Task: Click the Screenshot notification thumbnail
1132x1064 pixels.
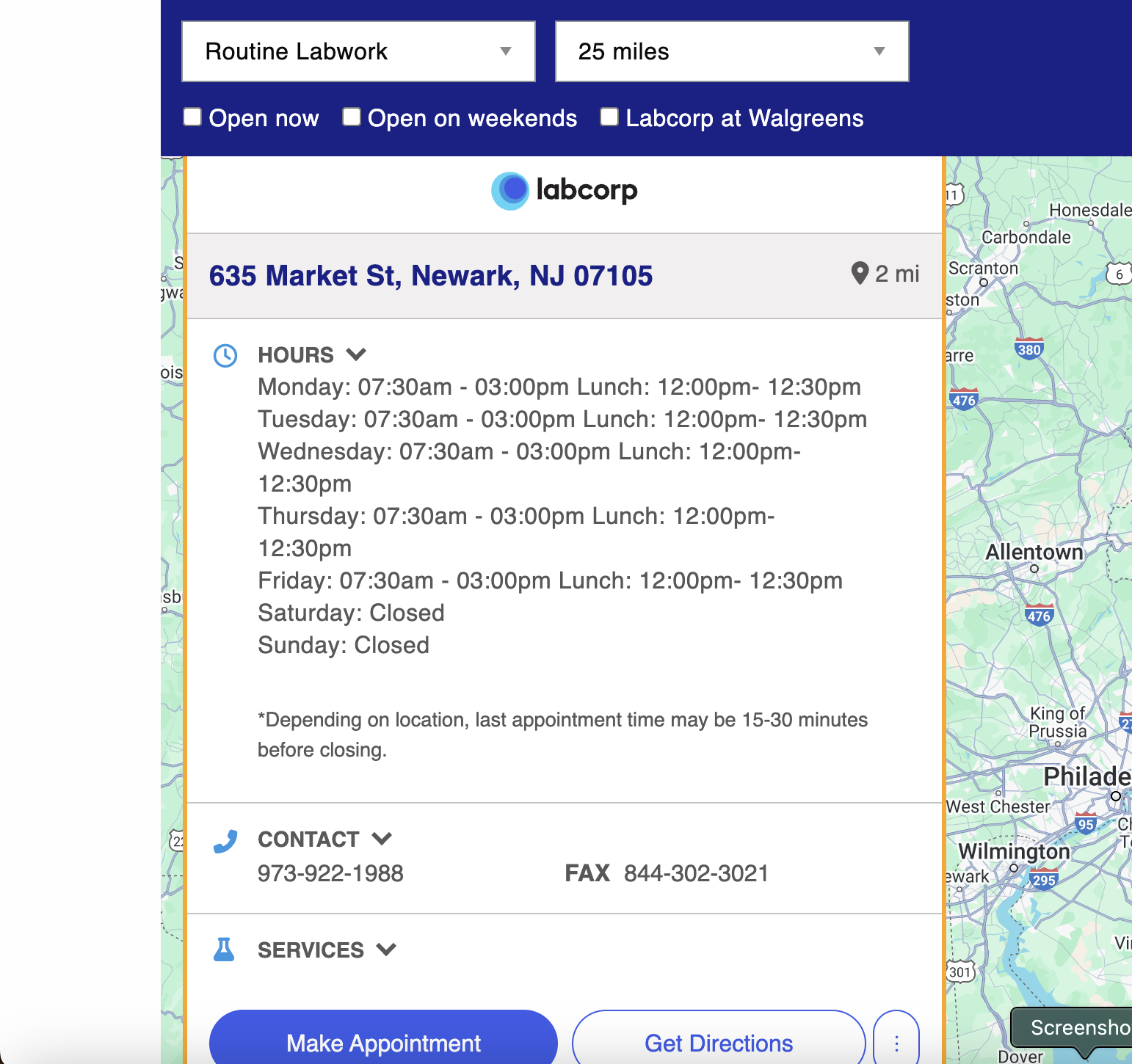Action: pyautogui.click(x=1073, y=1027)
